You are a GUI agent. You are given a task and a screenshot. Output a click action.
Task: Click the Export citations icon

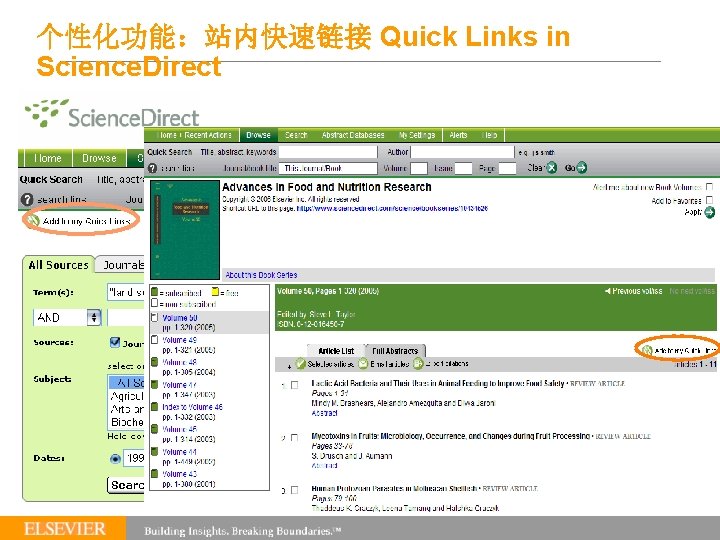(x=417, y=364)
